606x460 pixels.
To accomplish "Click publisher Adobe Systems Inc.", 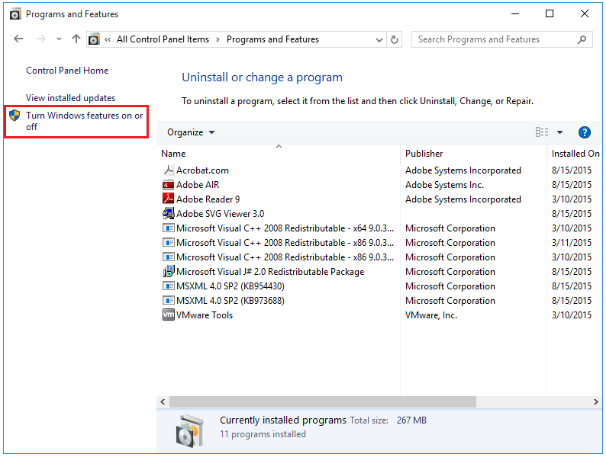I will (x=444, y=185).
